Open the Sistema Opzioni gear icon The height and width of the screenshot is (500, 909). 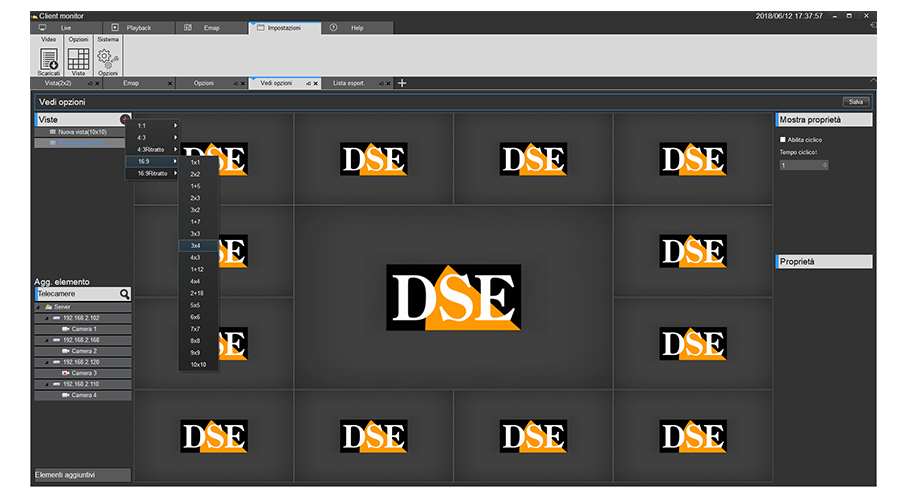coord(108,59)
